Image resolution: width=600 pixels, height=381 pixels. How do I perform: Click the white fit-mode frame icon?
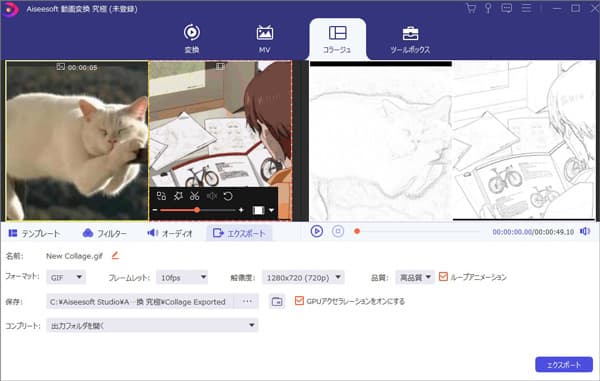(x=258, y=210)
